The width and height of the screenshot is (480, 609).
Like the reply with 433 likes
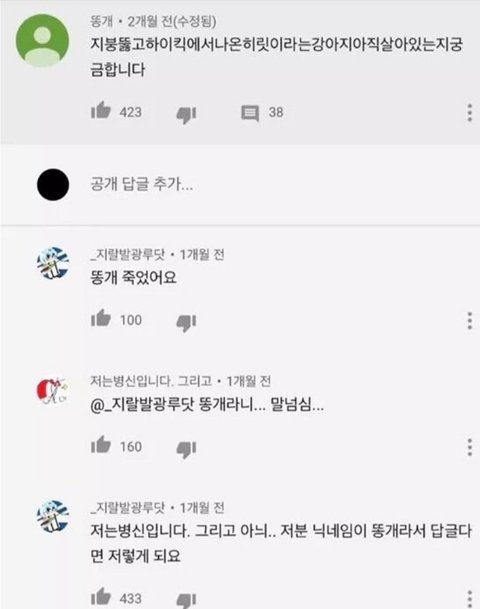(x=101, y=597)
